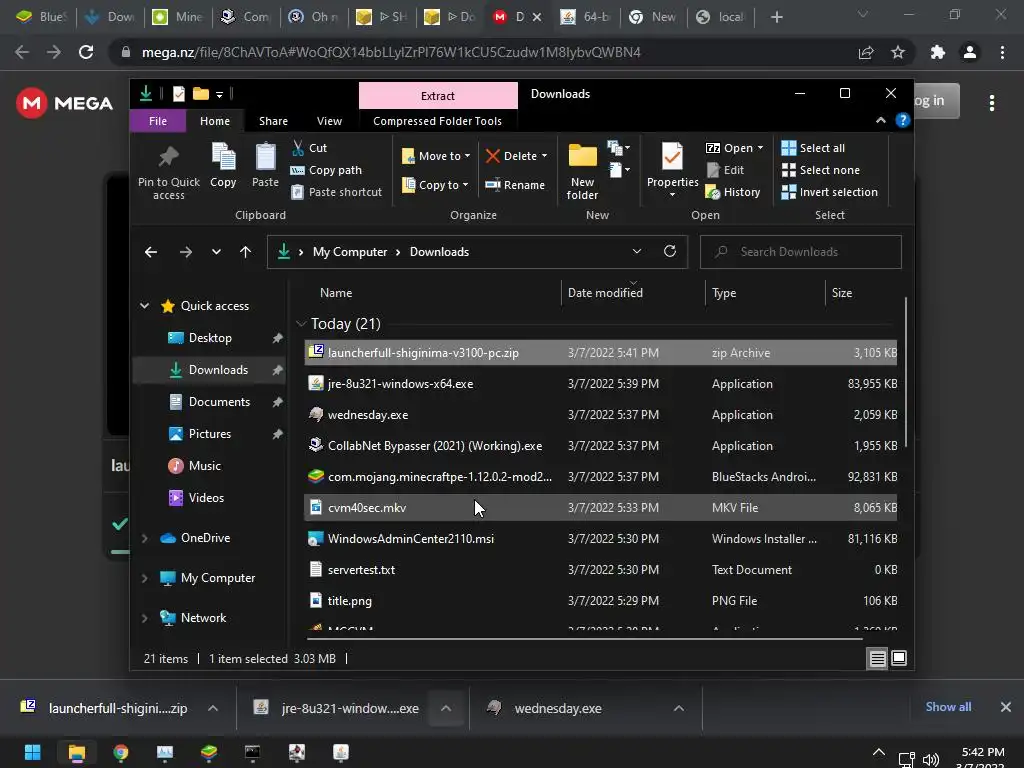
Task: Expand address bar history dropdown
Action: click(637, 252)
